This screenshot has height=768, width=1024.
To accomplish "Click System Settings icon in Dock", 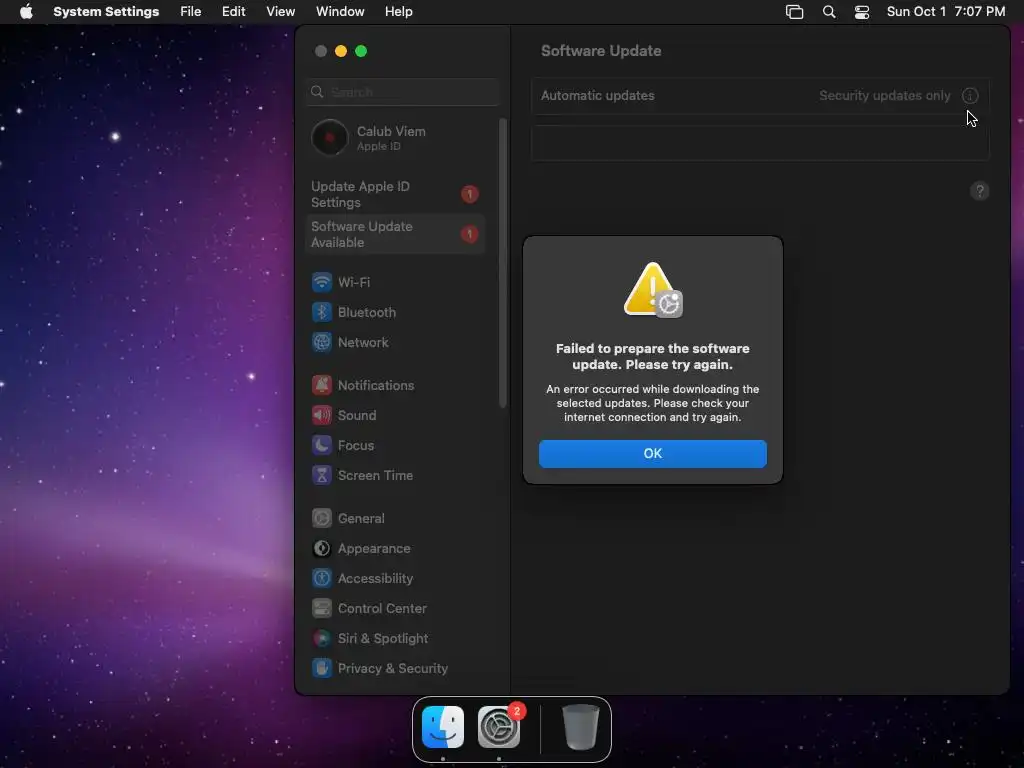I will tap(499, 727).
